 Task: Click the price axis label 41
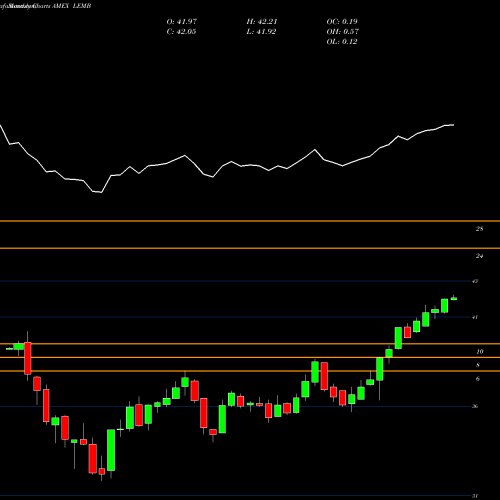point(475,317)
